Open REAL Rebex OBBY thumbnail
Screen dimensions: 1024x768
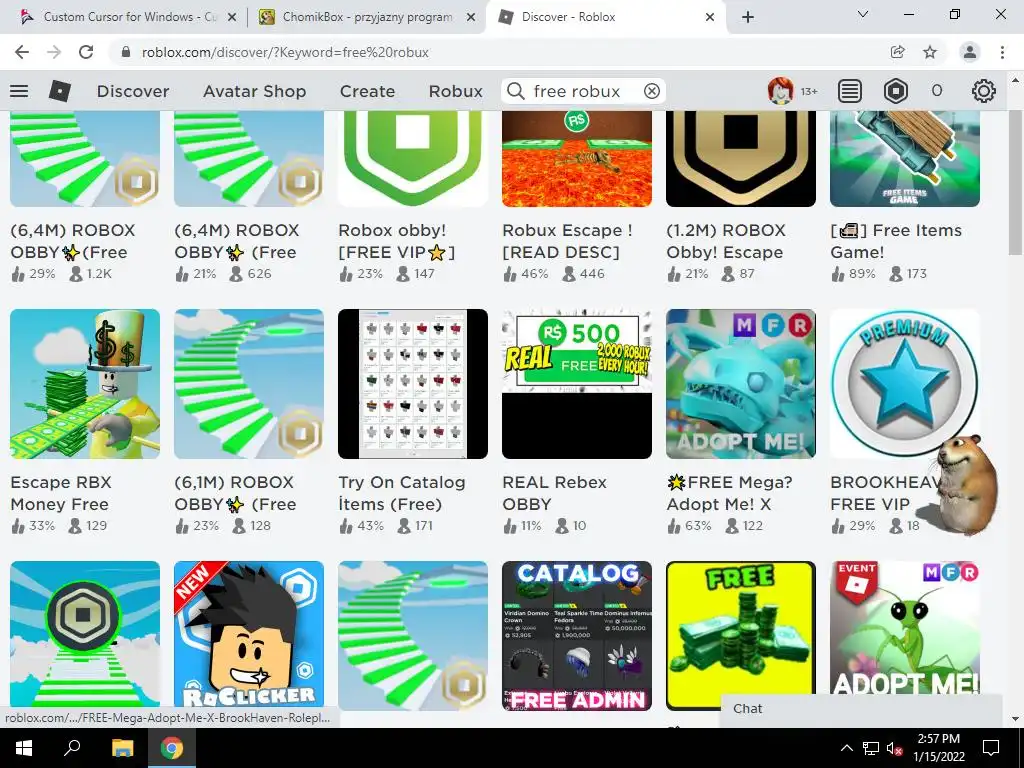(577, 384)
